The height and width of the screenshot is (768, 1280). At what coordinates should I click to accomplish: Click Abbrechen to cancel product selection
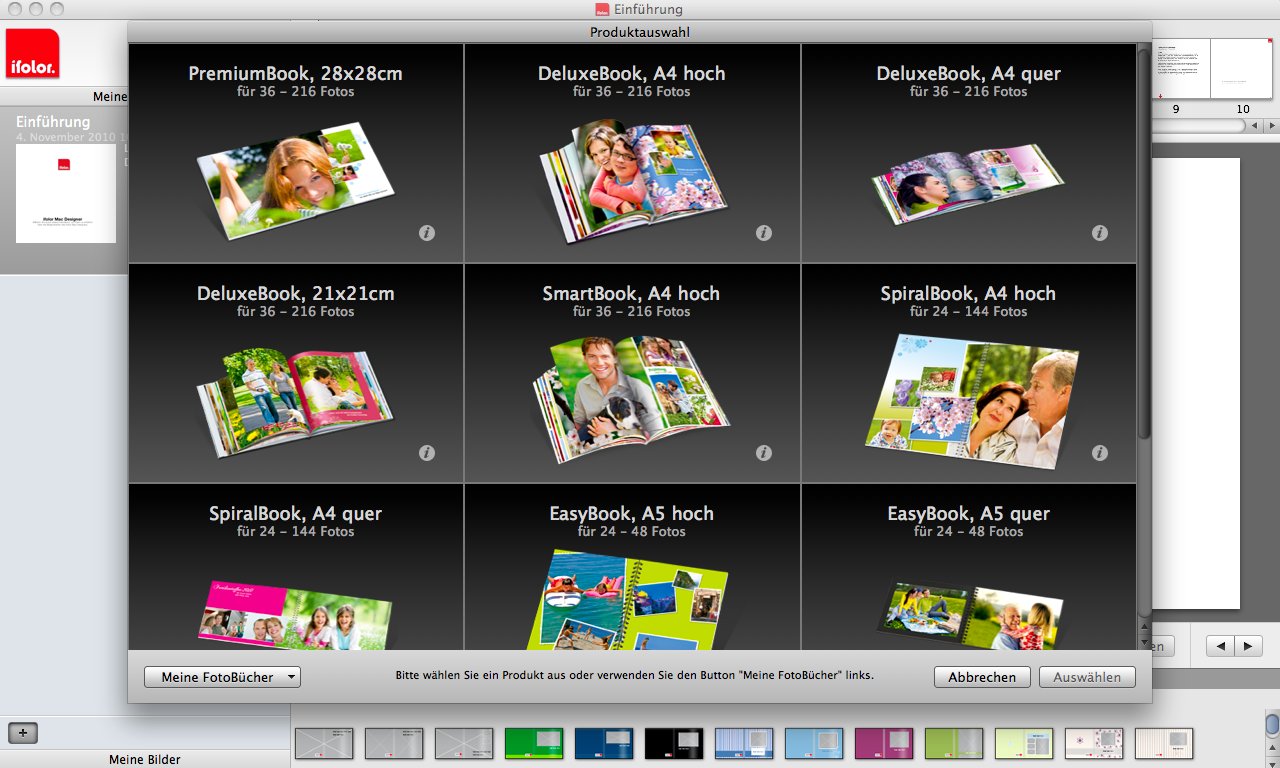coord(982,677)
